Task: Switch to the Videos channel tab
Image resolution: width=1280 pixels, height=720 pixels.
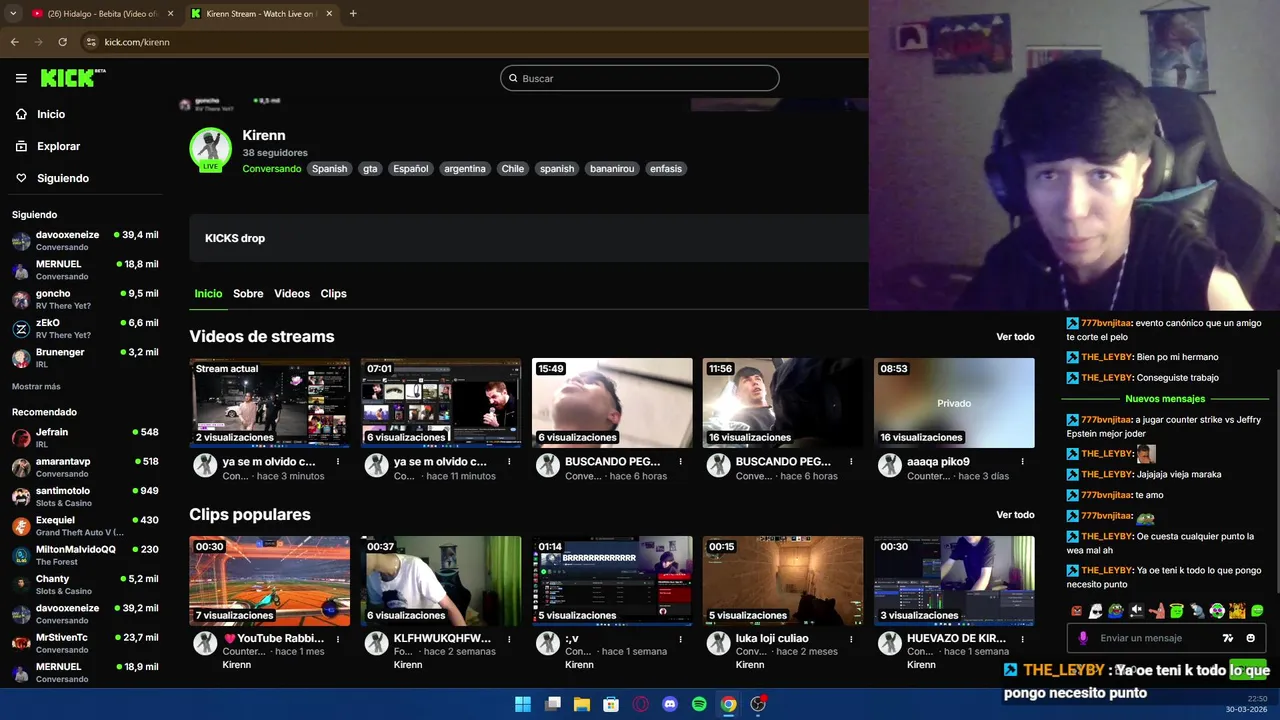Action: click(x=292, y=293)
